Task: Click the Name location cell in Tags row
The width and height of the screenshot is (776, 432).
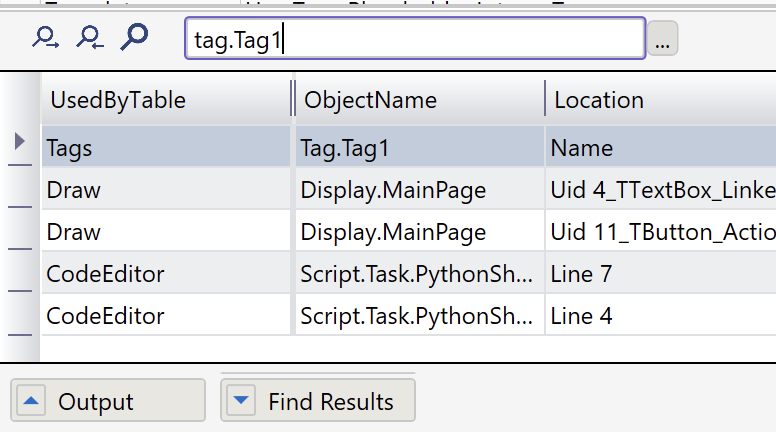Action: coord(660,148)
